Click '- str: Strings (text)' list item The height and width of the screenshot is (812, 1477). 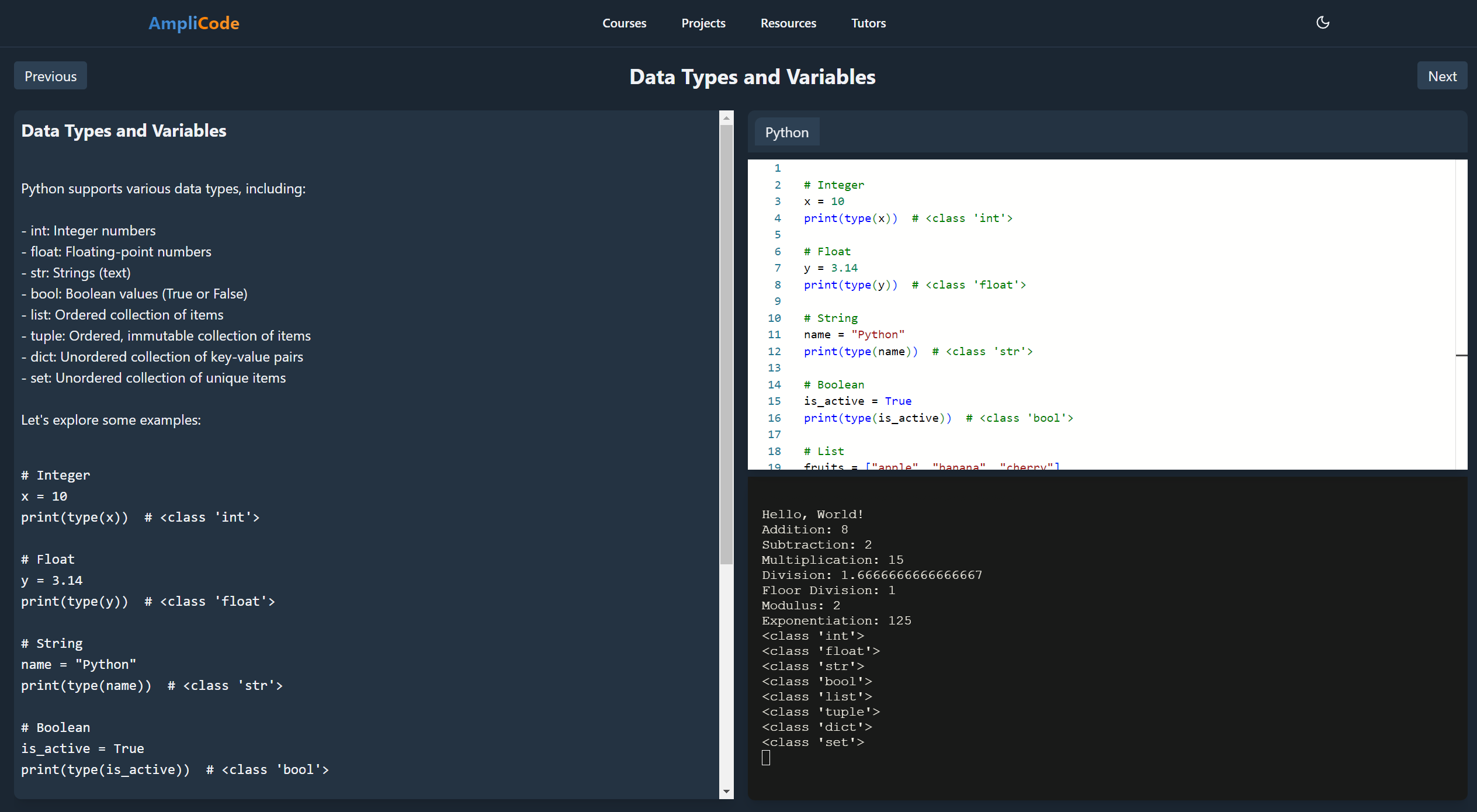[76, 273]
